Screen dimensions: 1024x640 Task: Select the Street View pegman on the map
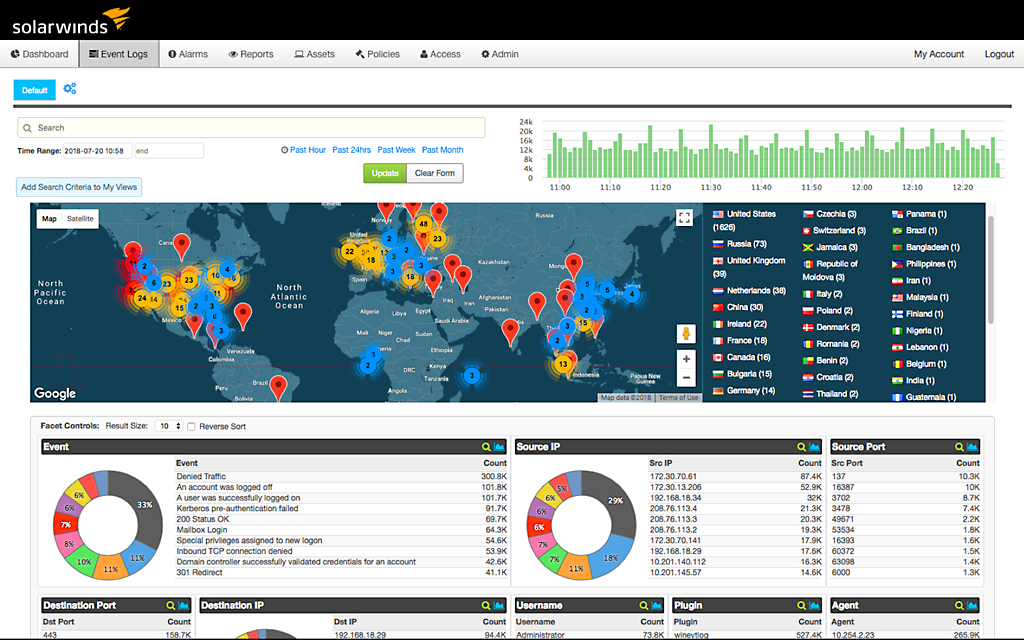click(x=686, y=333)
